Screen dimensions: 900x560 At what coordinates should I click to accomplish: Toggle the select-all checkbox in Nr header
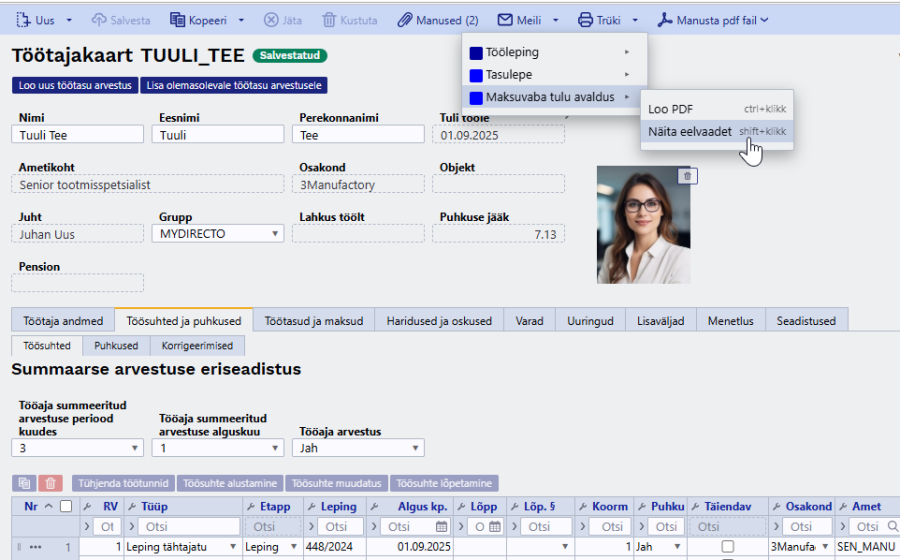pyautogui.click(x=66, y=507)
